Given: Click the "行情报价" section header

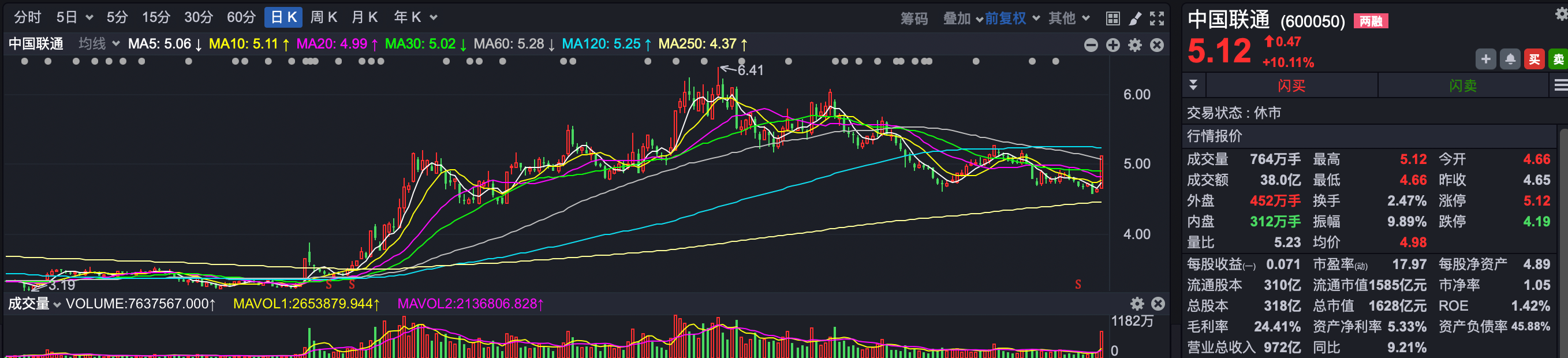Looking at the screenshot, I should [1214, 136].
